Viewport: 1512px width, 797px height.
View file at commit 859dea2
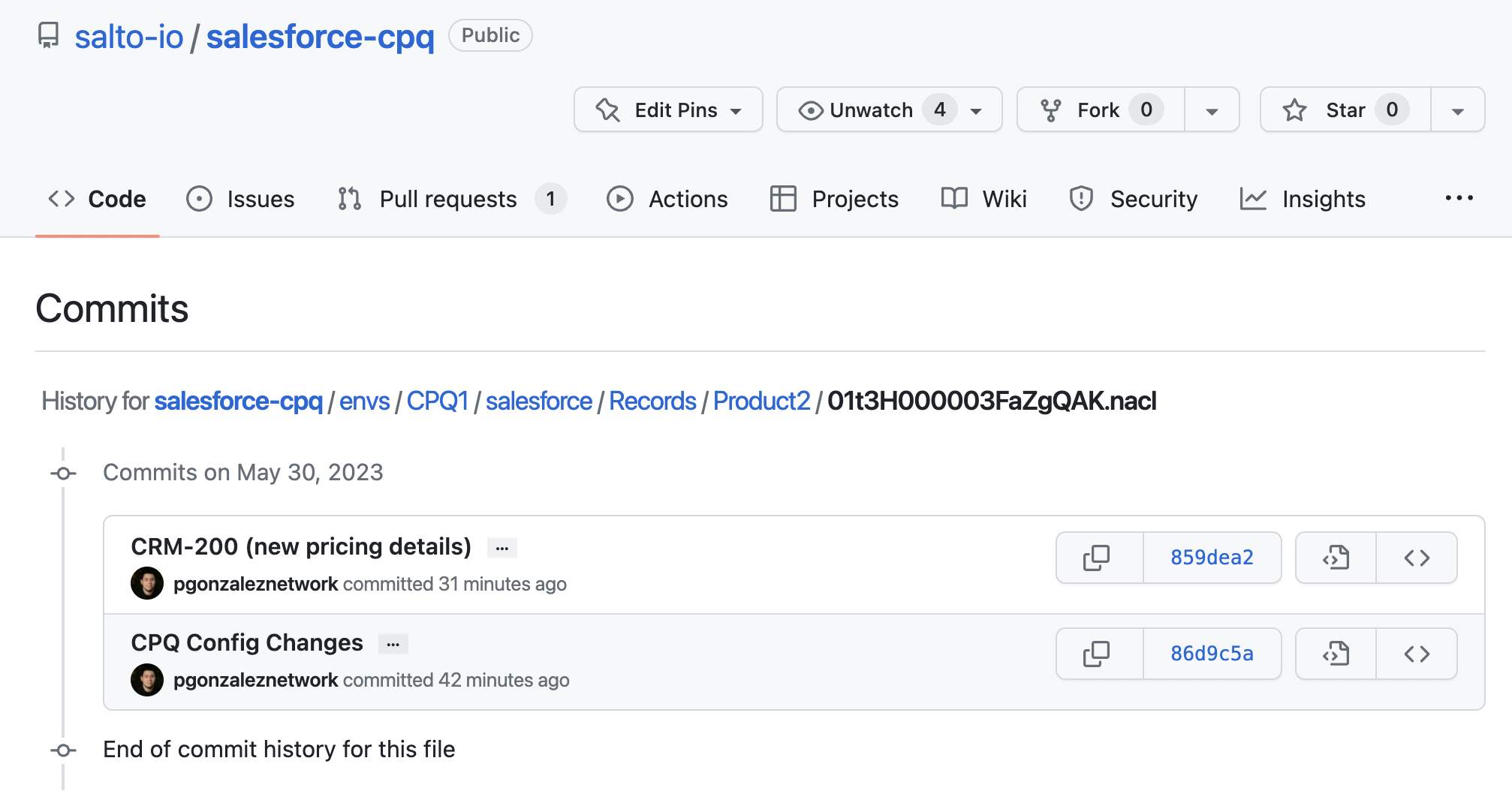click(1336, 558)
